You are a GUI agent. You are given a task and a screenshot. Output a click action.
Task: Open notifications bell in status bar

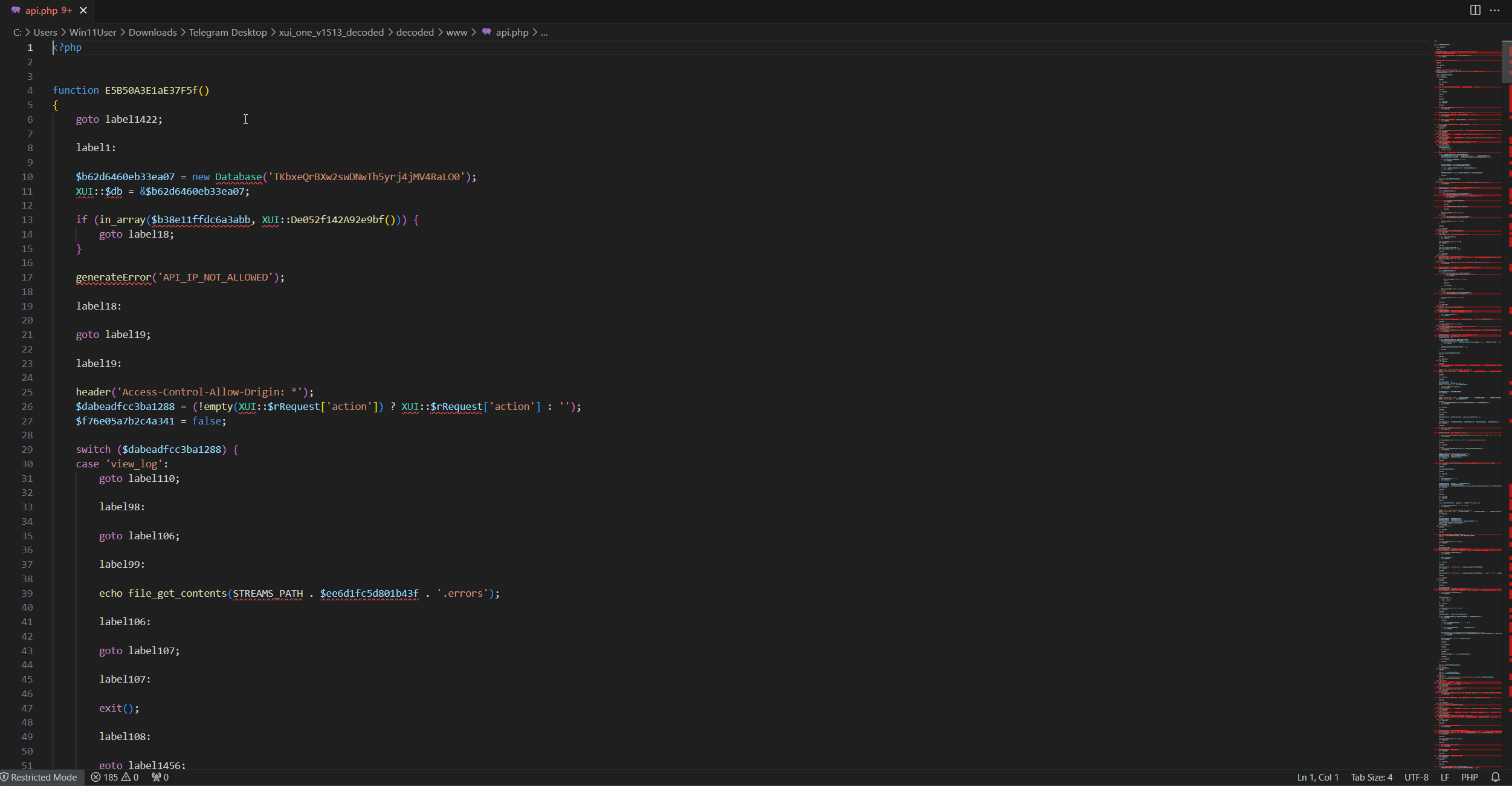1496,778
